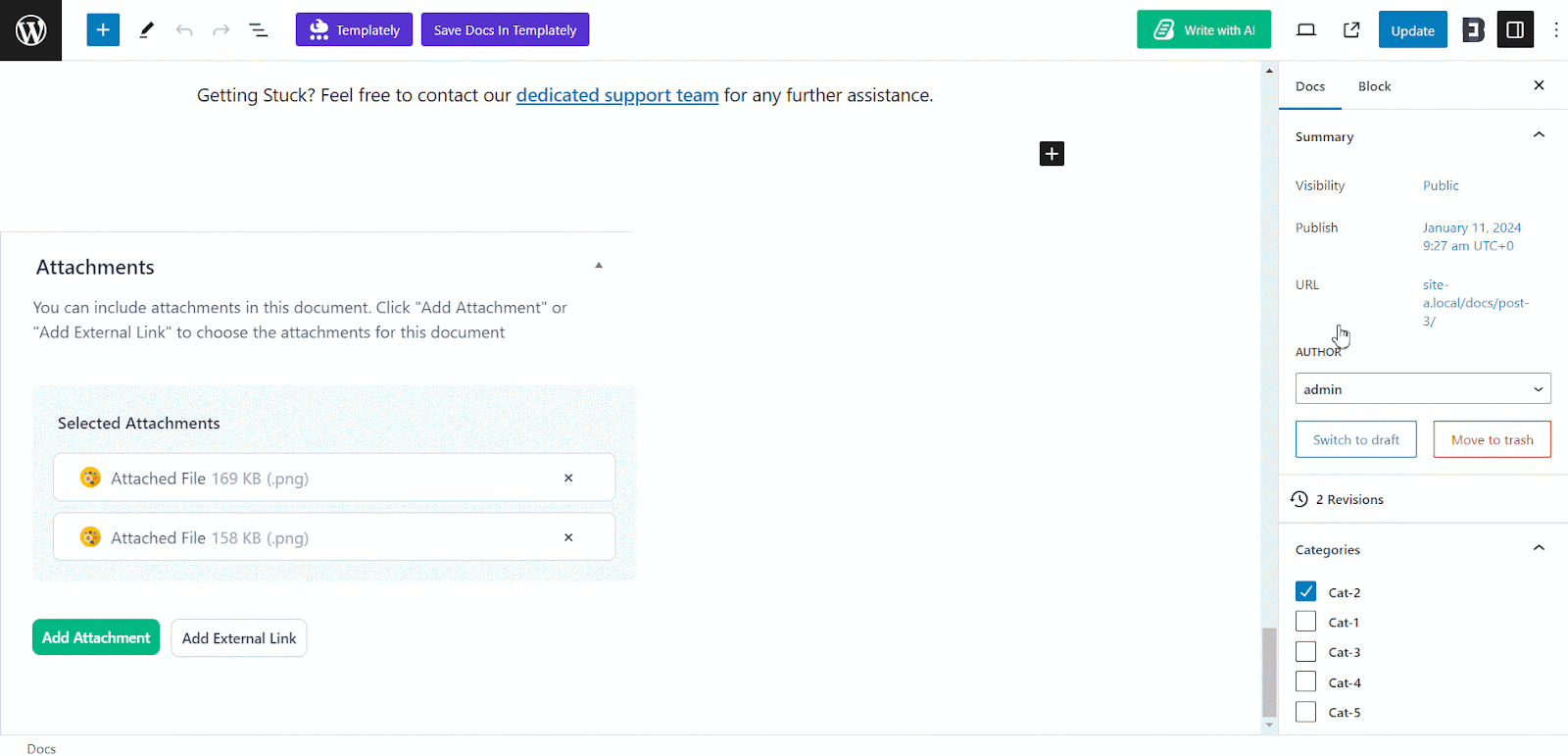
Task: Open the WordPress logo menu
Action: pyautogui.click(x=30, y=30)
